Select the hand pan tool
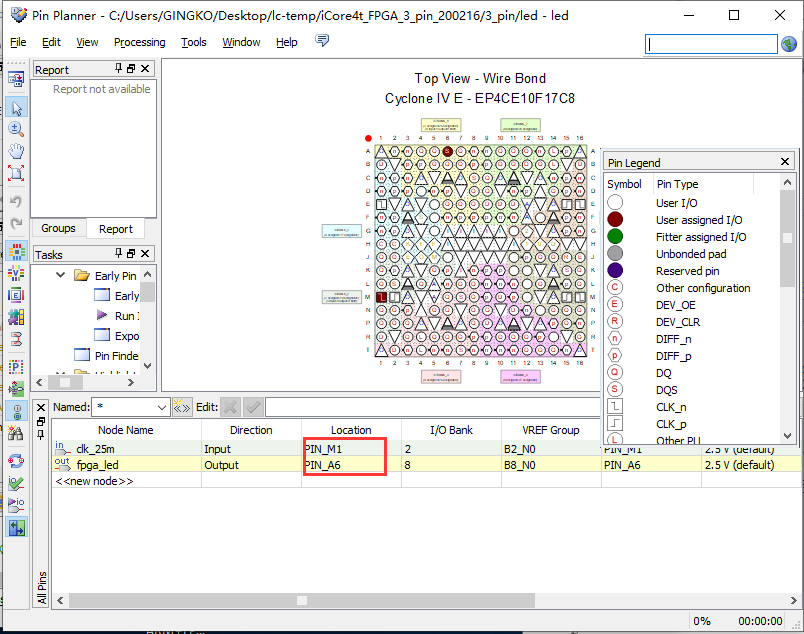804x634 pixels. 16,151
